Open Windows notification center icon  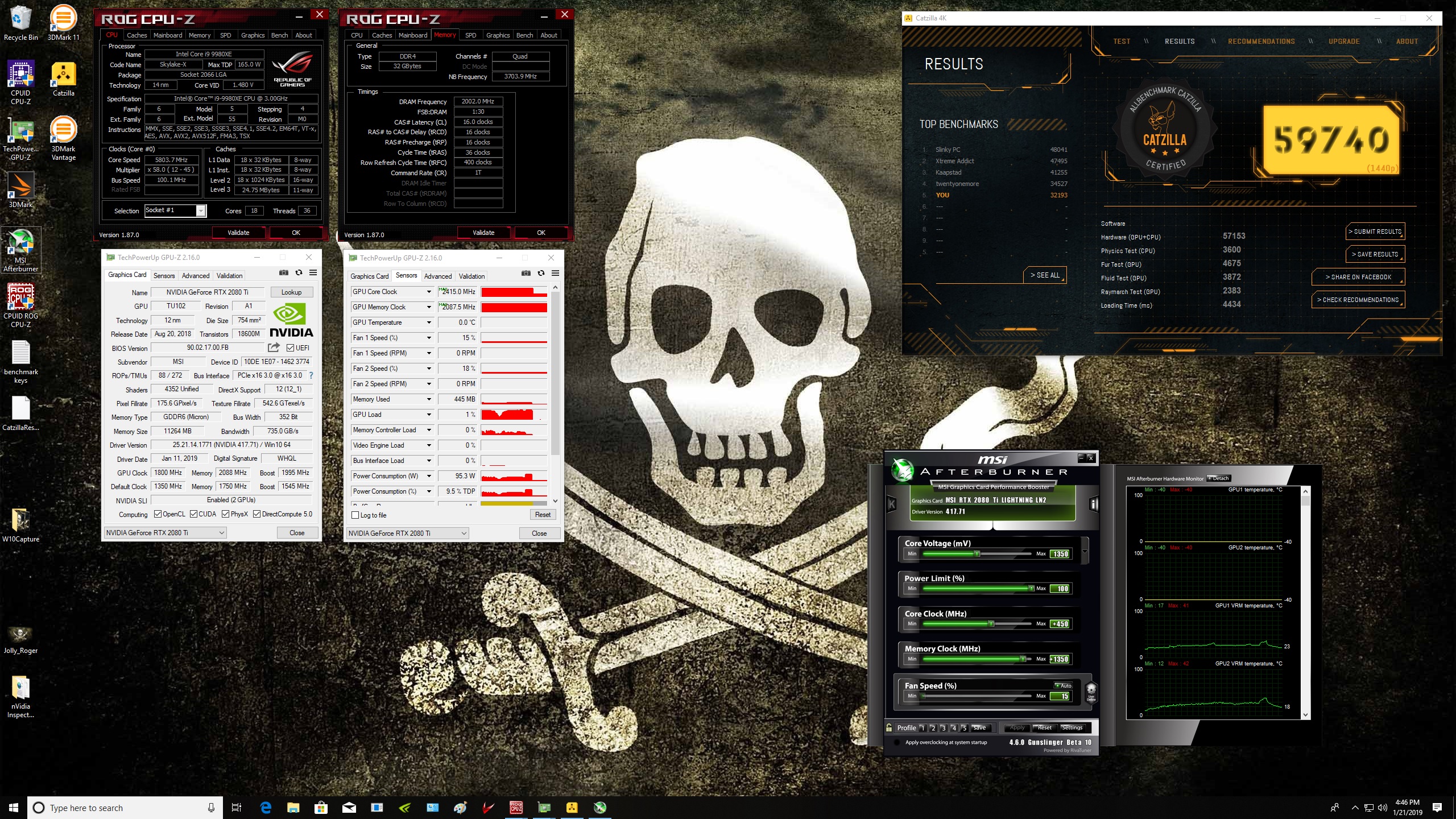(x=1437, y=807)
